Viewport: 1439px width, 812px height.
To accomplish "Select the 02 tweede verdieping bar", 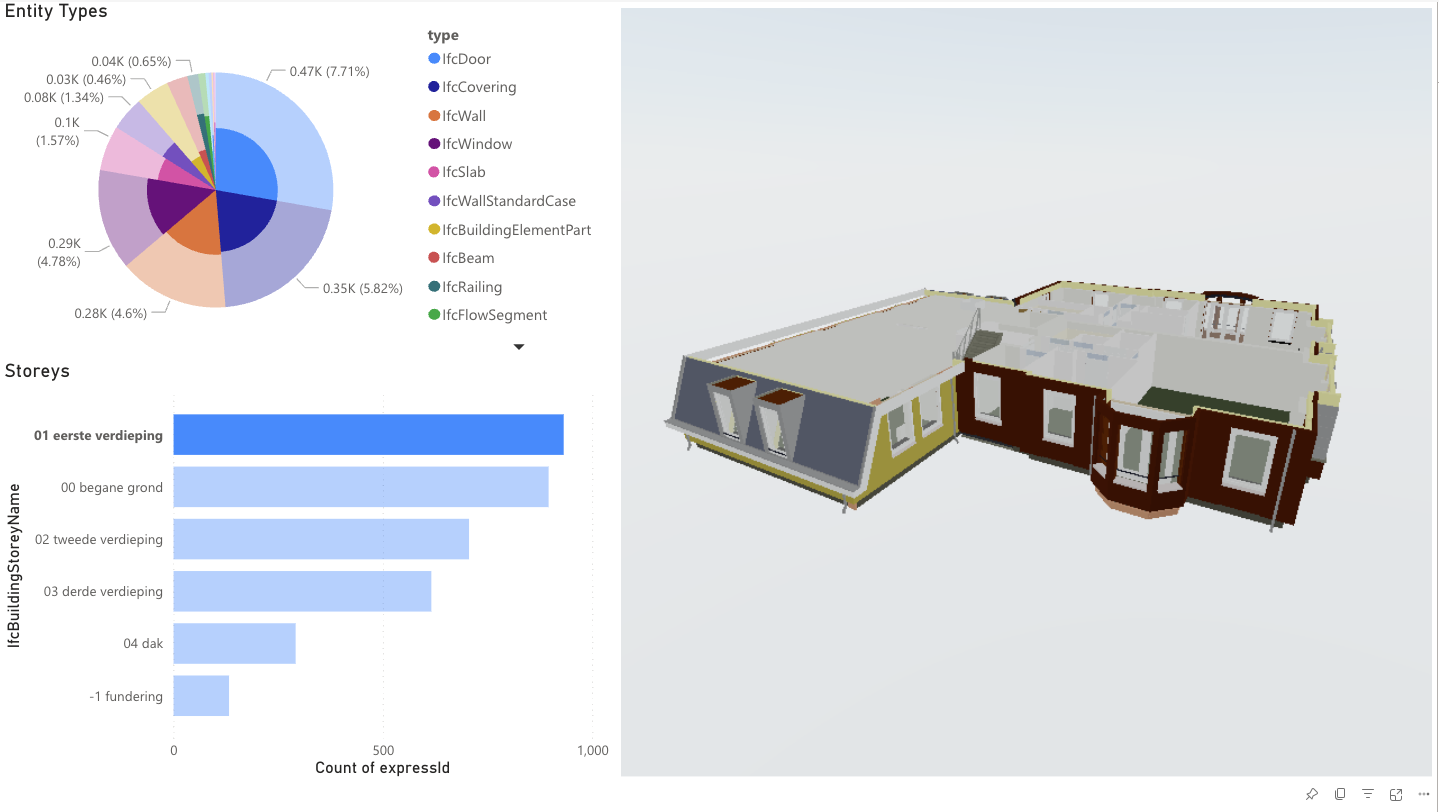I will [318, 539].
